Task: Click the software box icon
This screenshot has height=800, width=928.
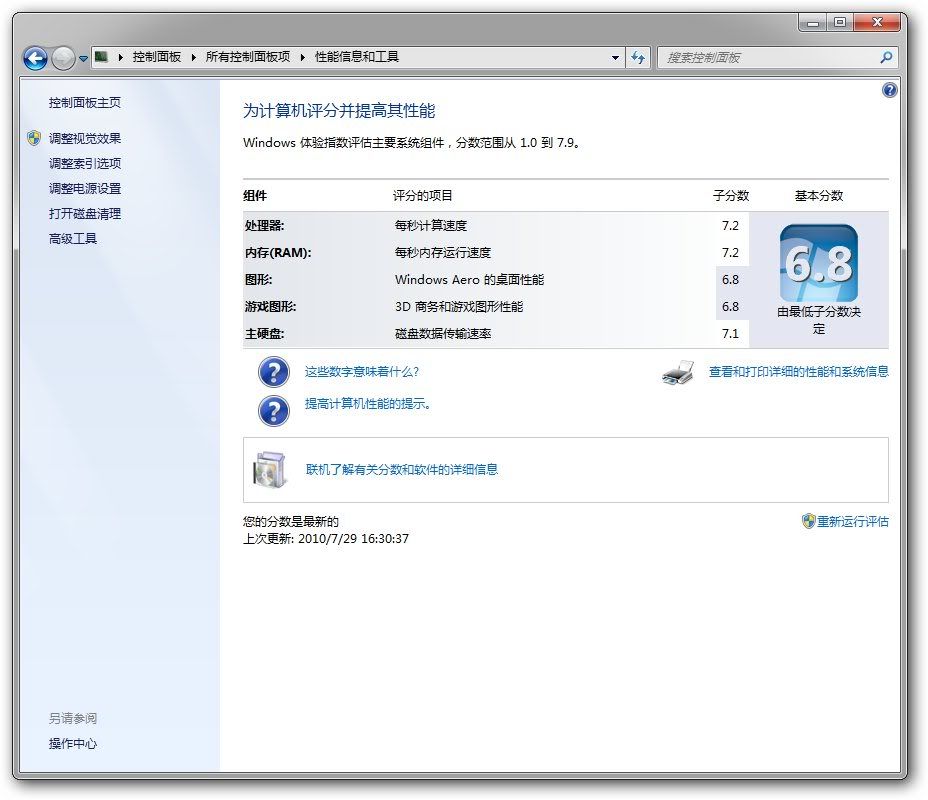Action: [x=270, y=470]
